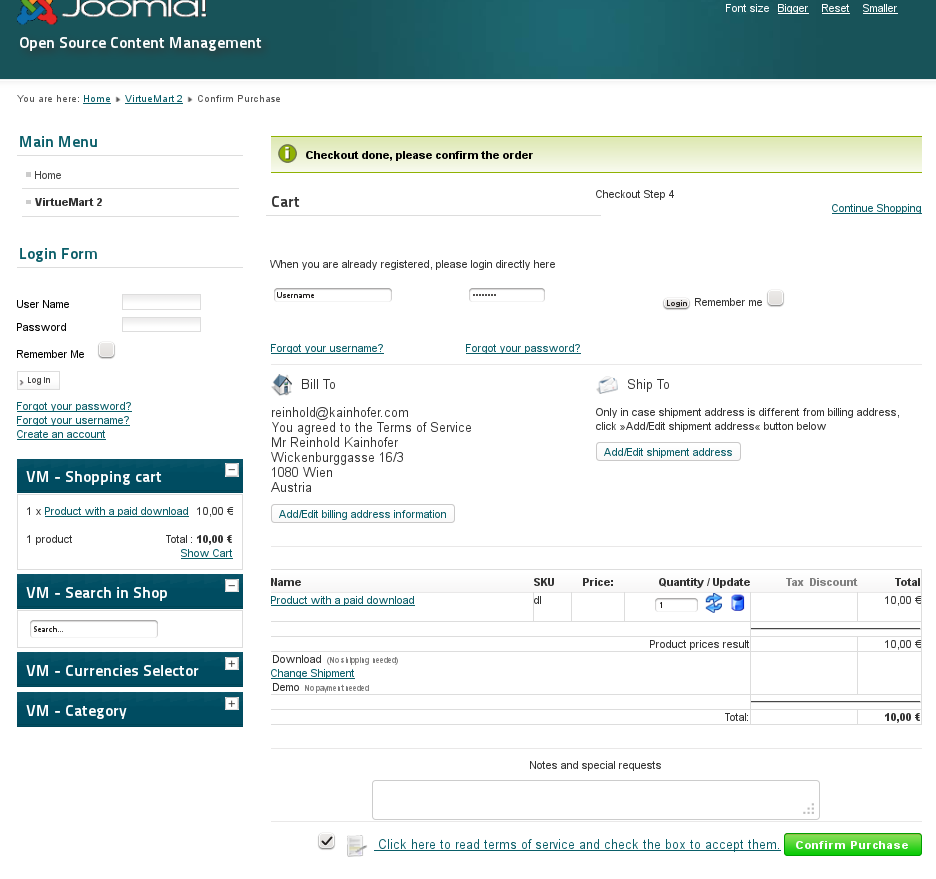Click the 'Product prices result' label
Screen dimensions: 936x879
(x=698, y=644)
